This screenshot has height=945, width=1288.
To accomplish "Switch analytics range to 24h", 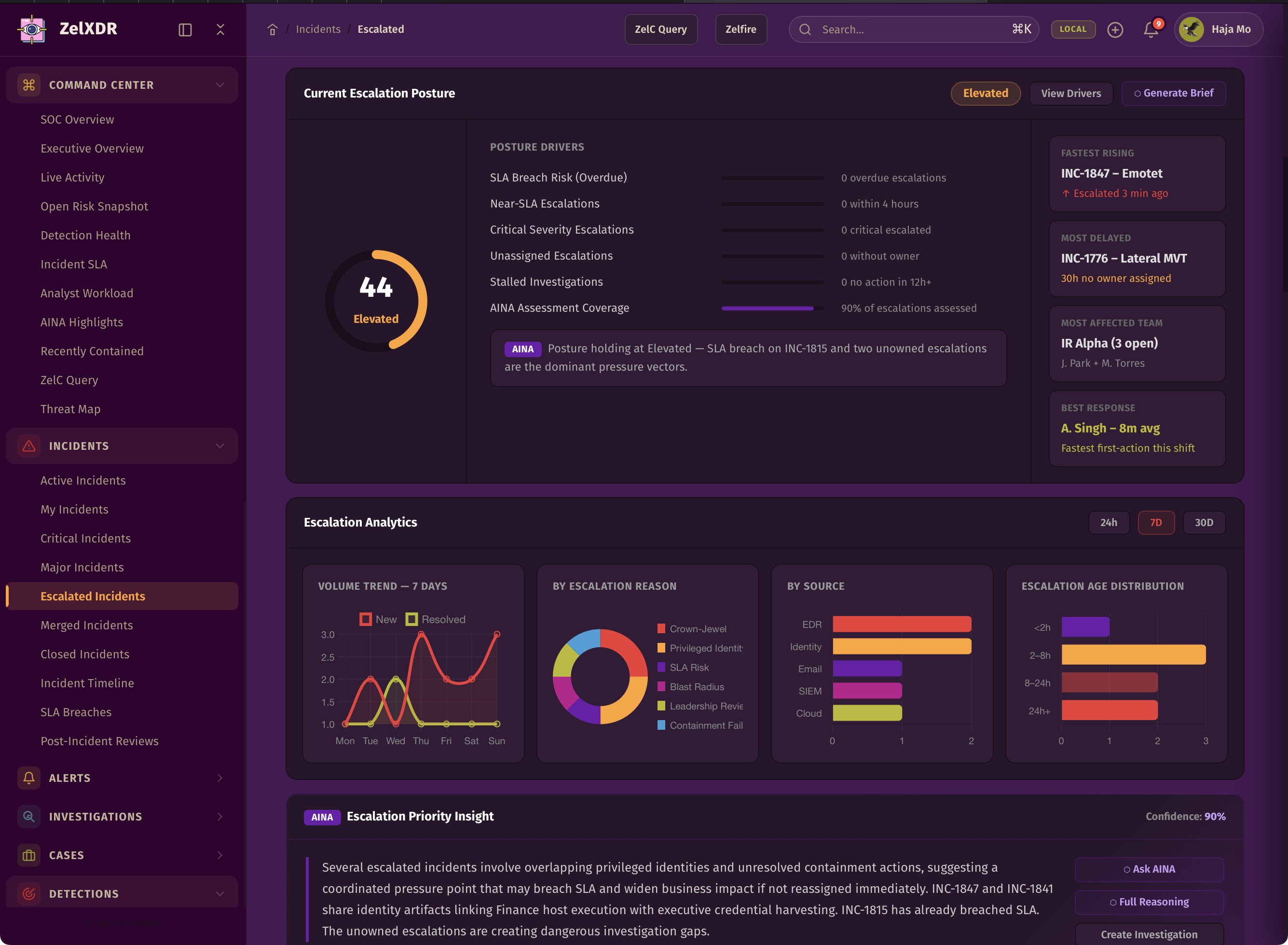I will 1108,522.
